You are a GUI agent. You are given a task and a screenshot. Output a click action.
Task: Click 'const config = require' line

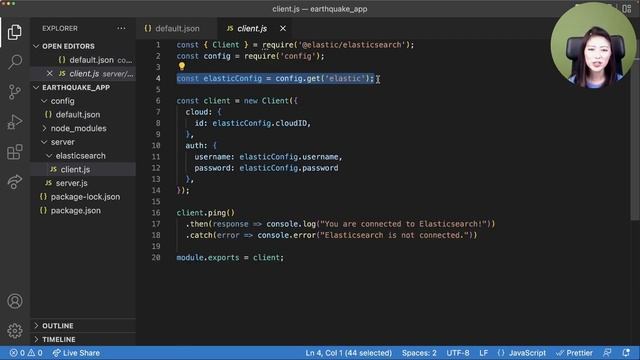coord(250,56)
